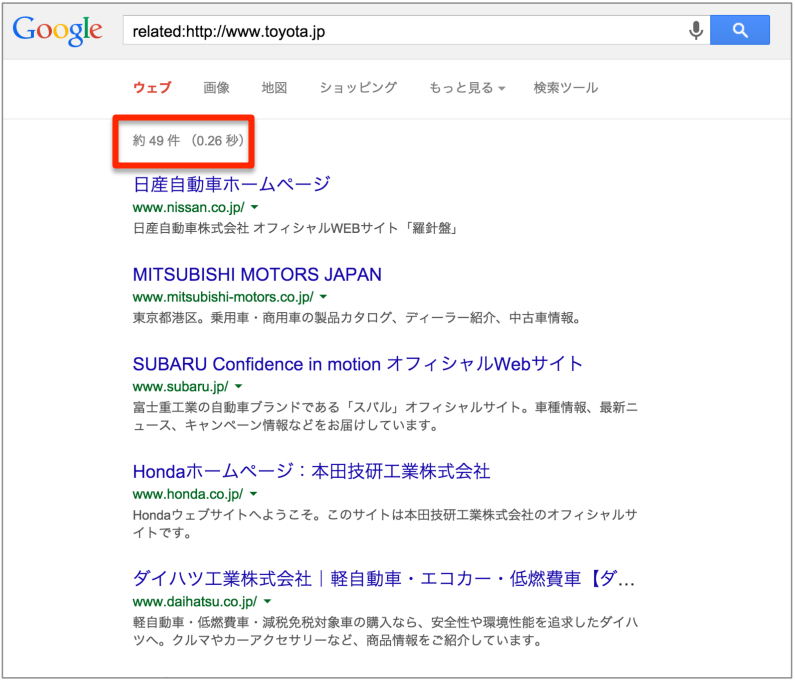This screenshot has height=682, width=795.
Task: Open 検索ツール options
Action: click(x=566, y=88)
